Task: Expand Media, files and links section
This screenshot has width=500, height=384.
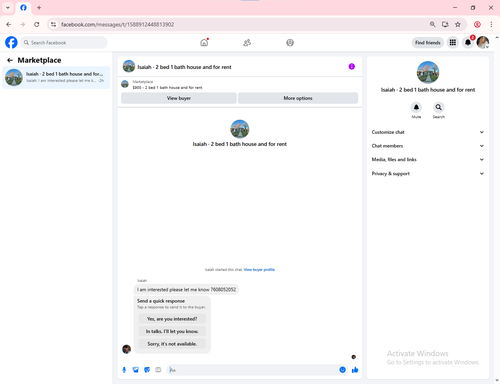Action: [428, 160]
